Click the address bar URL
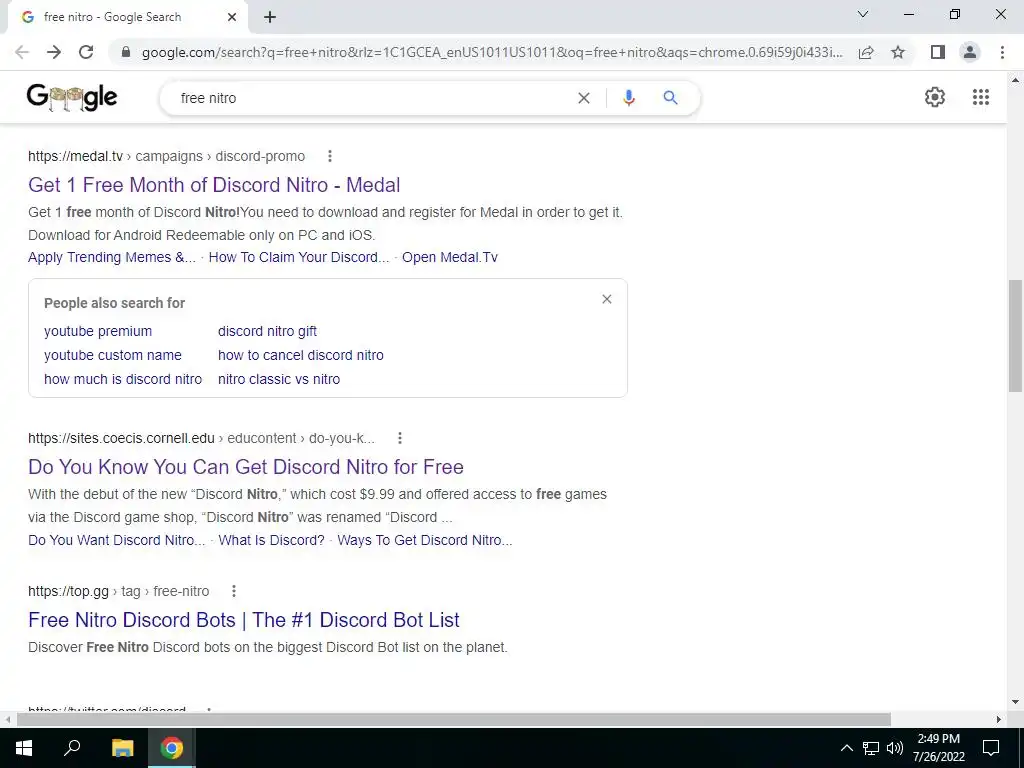 click(x=492, y=52)
